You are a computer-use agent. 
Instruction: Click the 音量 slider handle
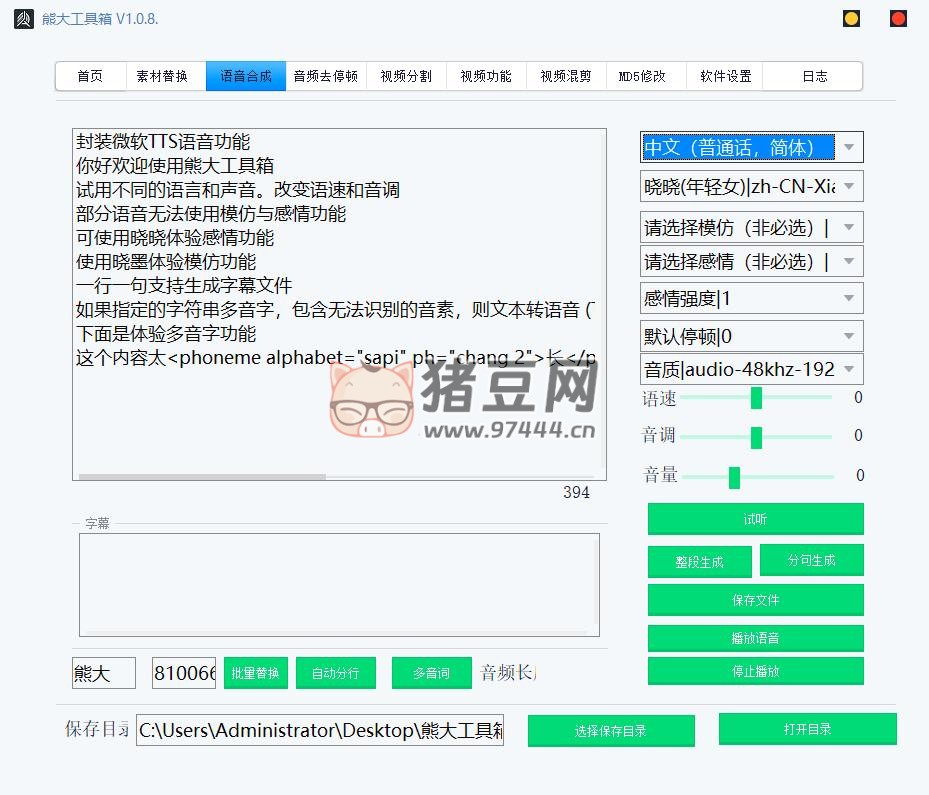pyautogui.click(x=734, y=477)
